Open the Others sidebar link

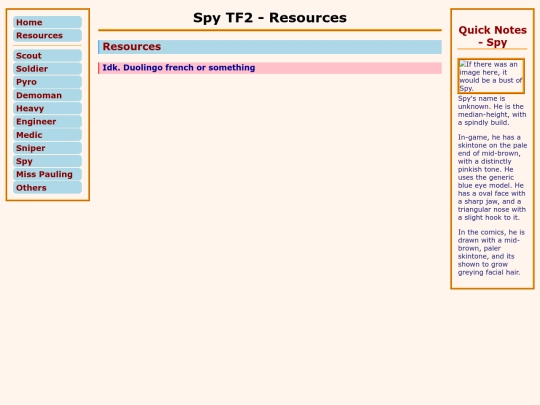(47, 188)
